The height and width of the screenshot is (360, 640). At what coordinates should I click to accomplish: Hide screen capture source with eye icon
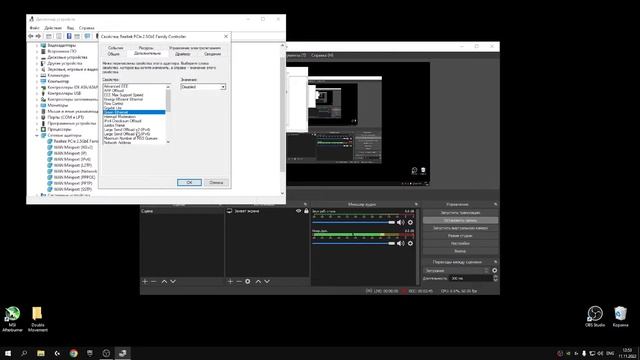(x=298, y=211)
